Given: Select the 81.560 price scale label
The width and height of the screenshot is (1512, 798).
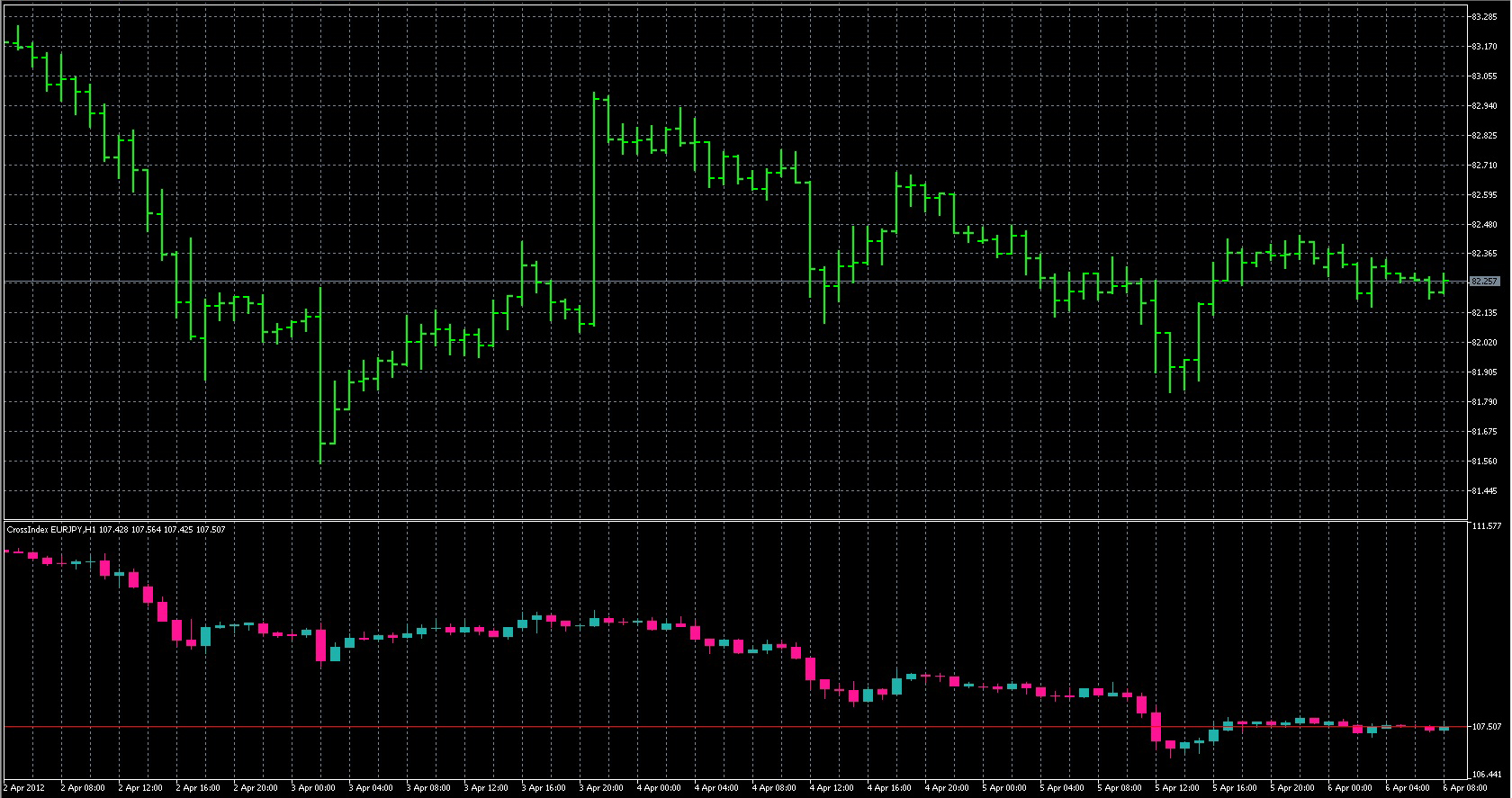Looking at the screenshot, I should (x=1484, y=461).
